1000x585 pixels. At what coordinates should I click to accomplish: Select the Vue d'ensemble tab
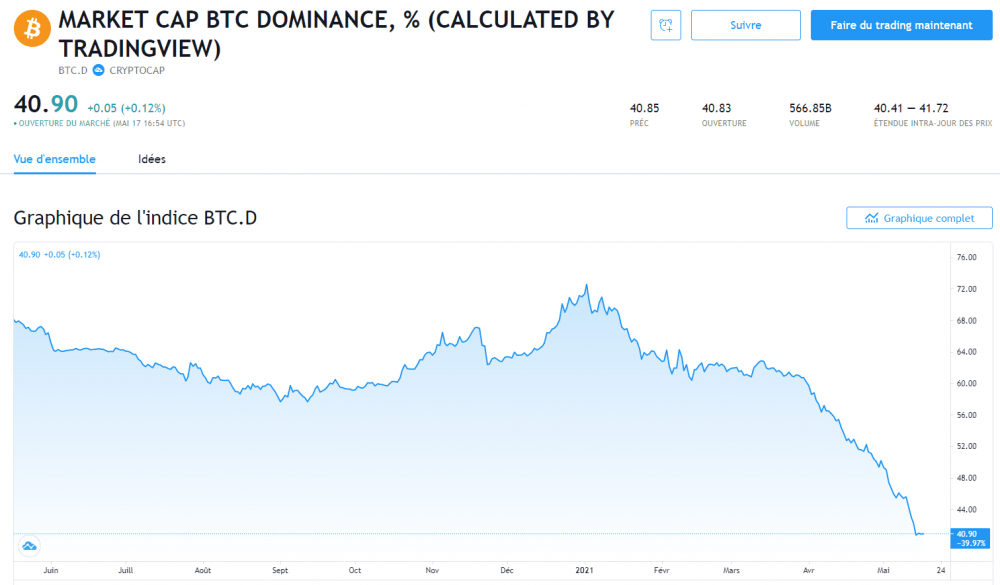point(55,159)
